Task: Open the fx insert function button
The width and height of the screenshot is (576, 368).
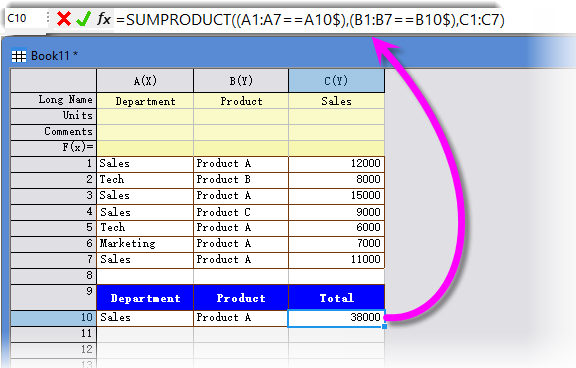Action: pos(104,19)
